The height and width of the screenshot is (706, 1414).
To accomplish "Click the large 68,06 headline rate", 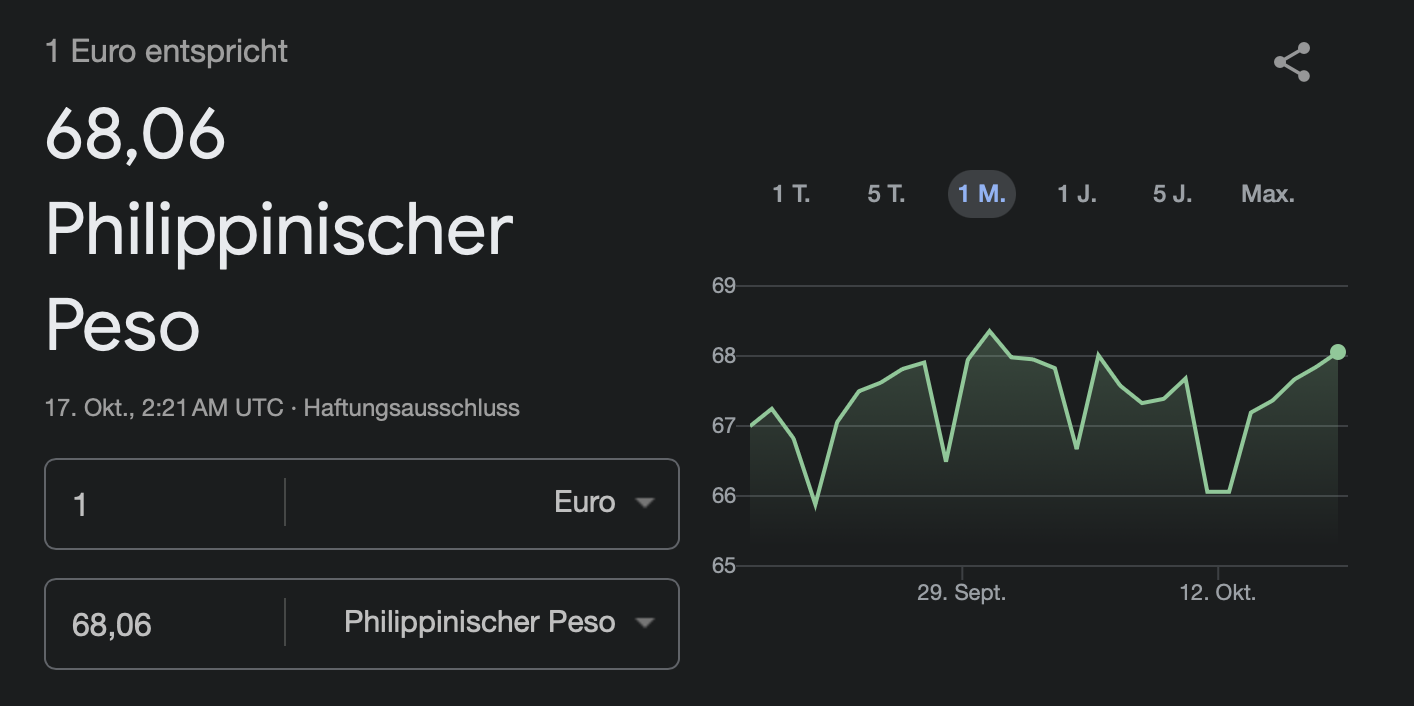I will tap(136, 135).
